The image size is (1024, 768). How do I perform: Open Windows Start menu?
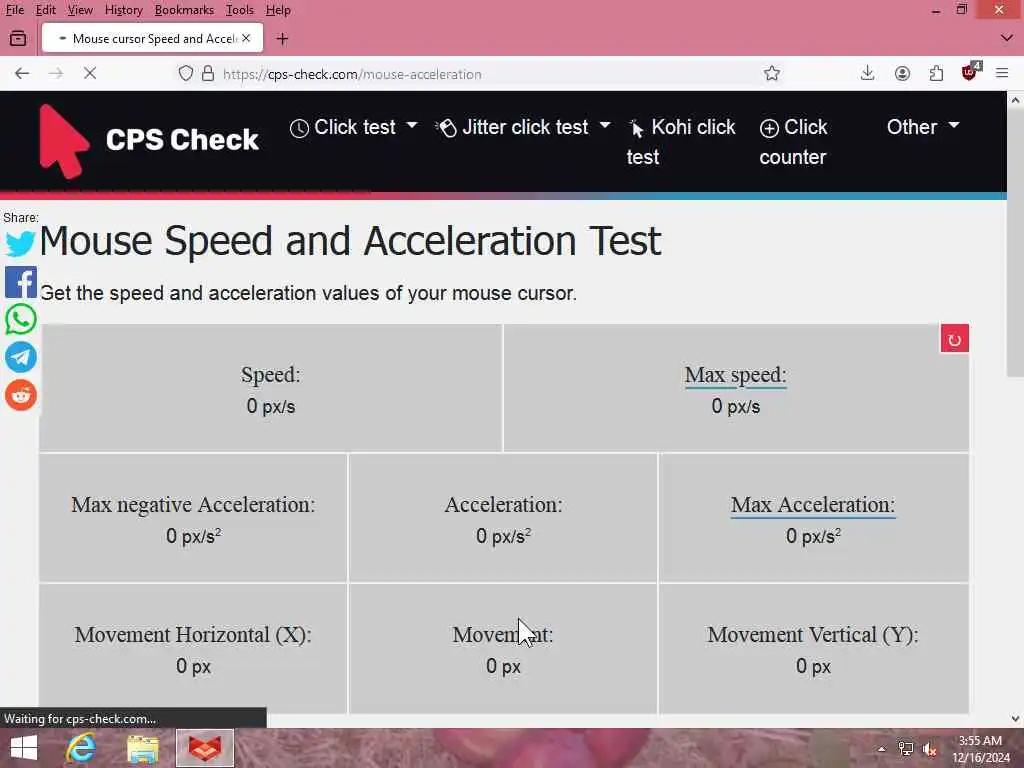coord(24,748)
